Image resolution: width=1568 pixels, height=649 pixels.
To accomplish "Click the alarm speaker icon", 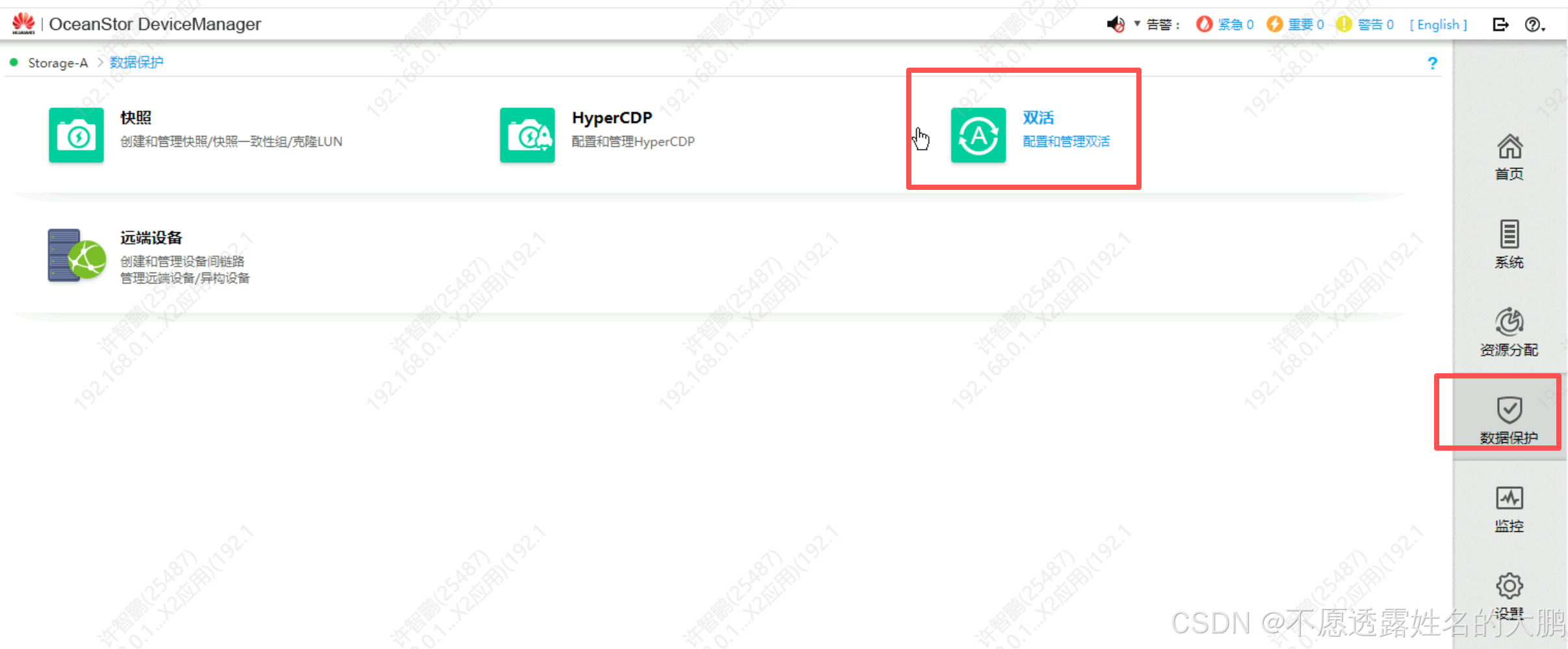I will (x=1116, y=25).
